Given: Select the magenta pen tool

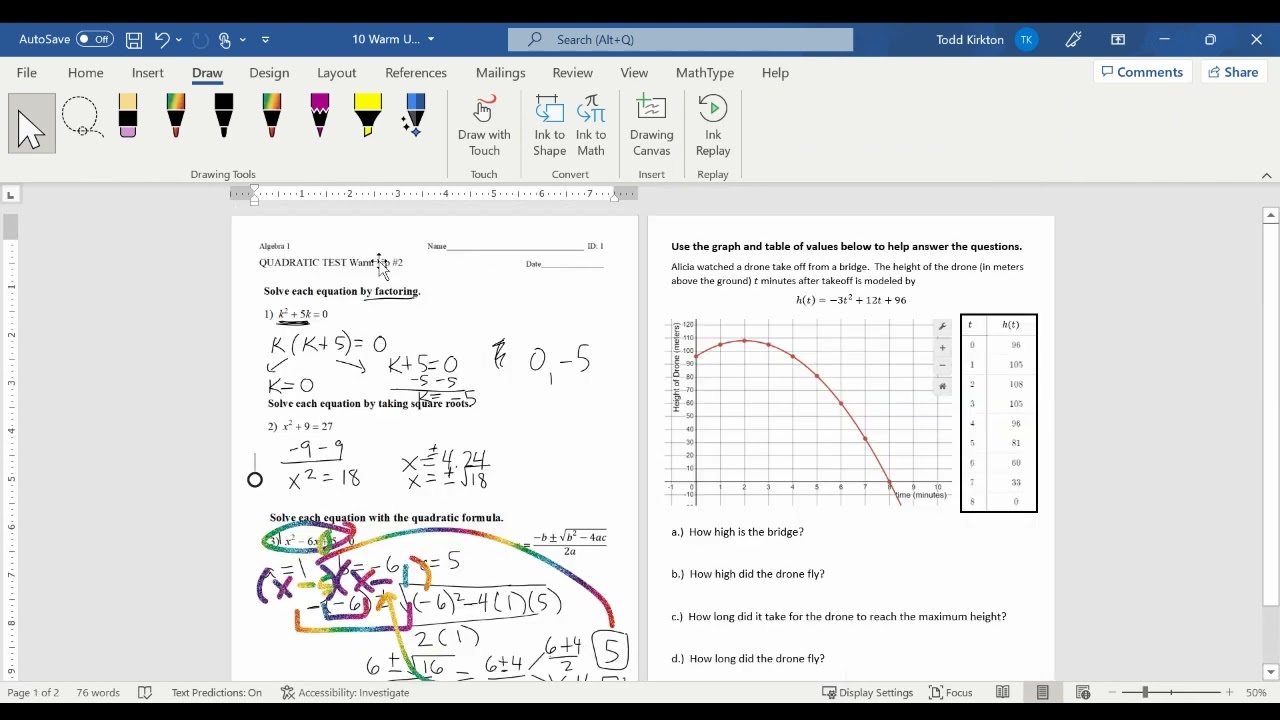Looking at the screenshot, I should coord(320,116).
